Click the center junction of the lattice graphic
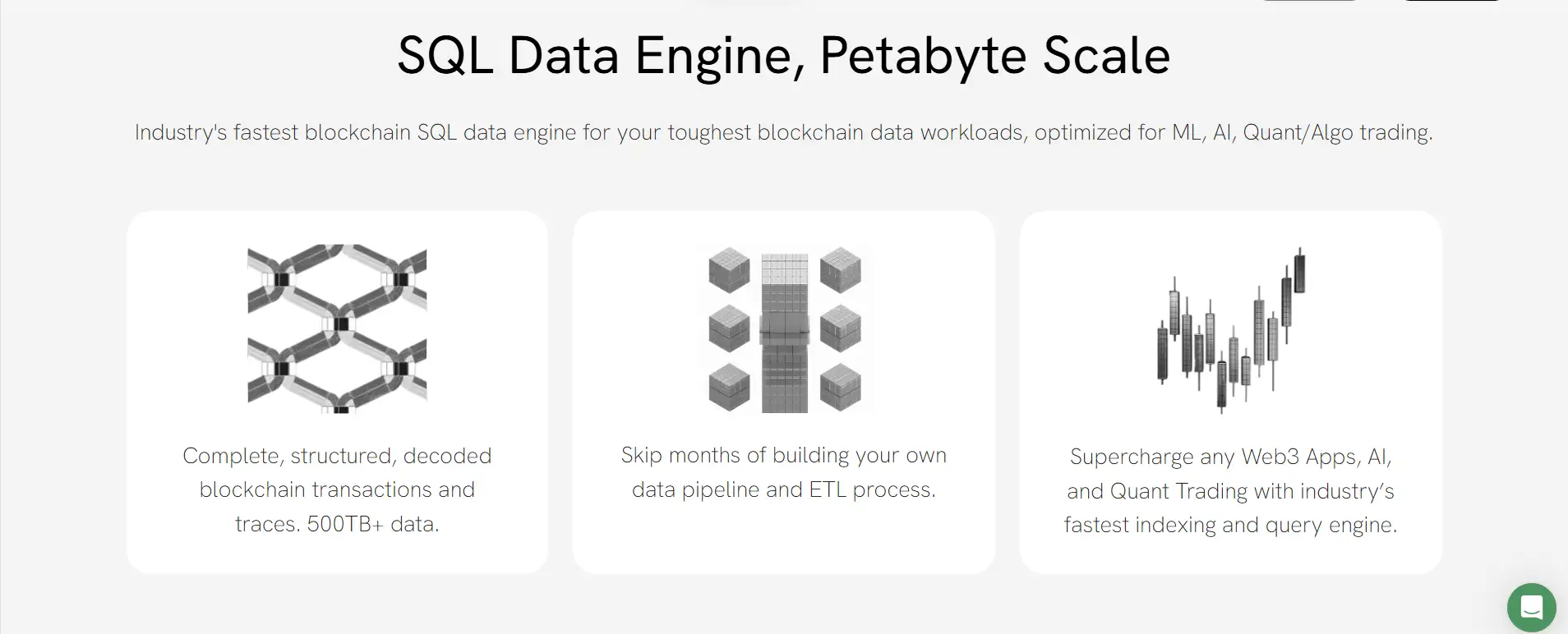This screenshot has height=634, width=1568. point(340,324)
